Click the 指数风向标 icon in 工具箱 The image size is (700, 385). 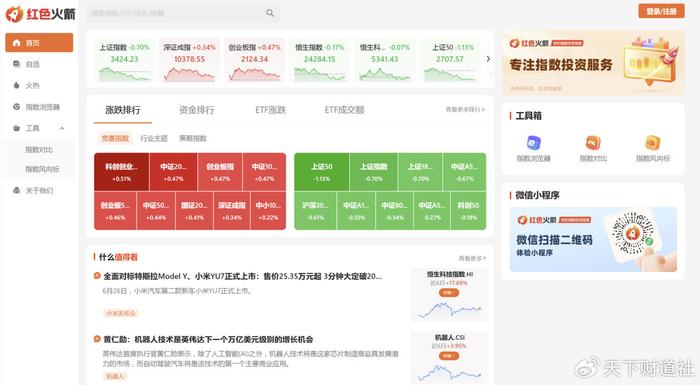(653, 143)
